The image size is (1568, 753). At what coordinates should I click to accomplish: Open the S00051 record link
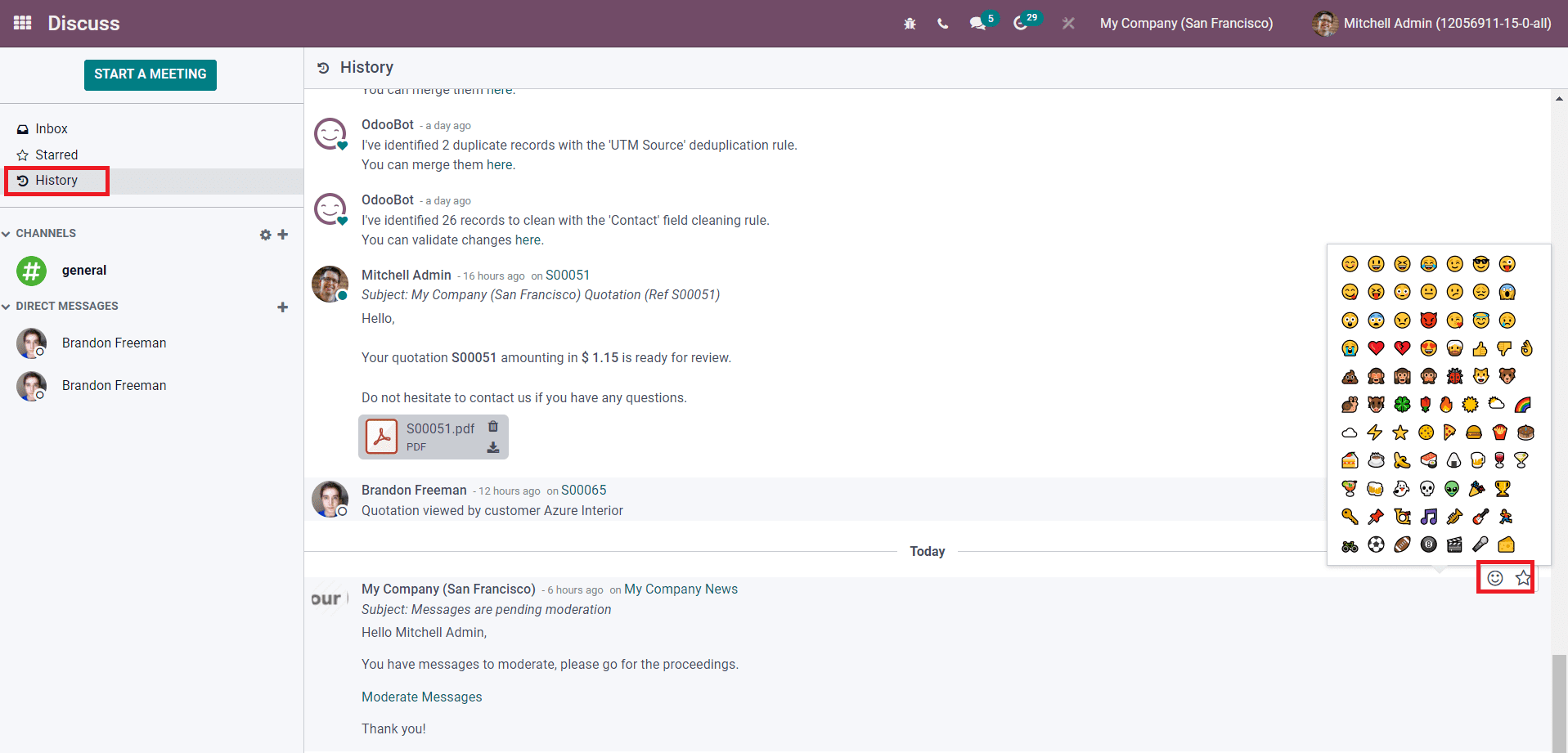[568, 276]
